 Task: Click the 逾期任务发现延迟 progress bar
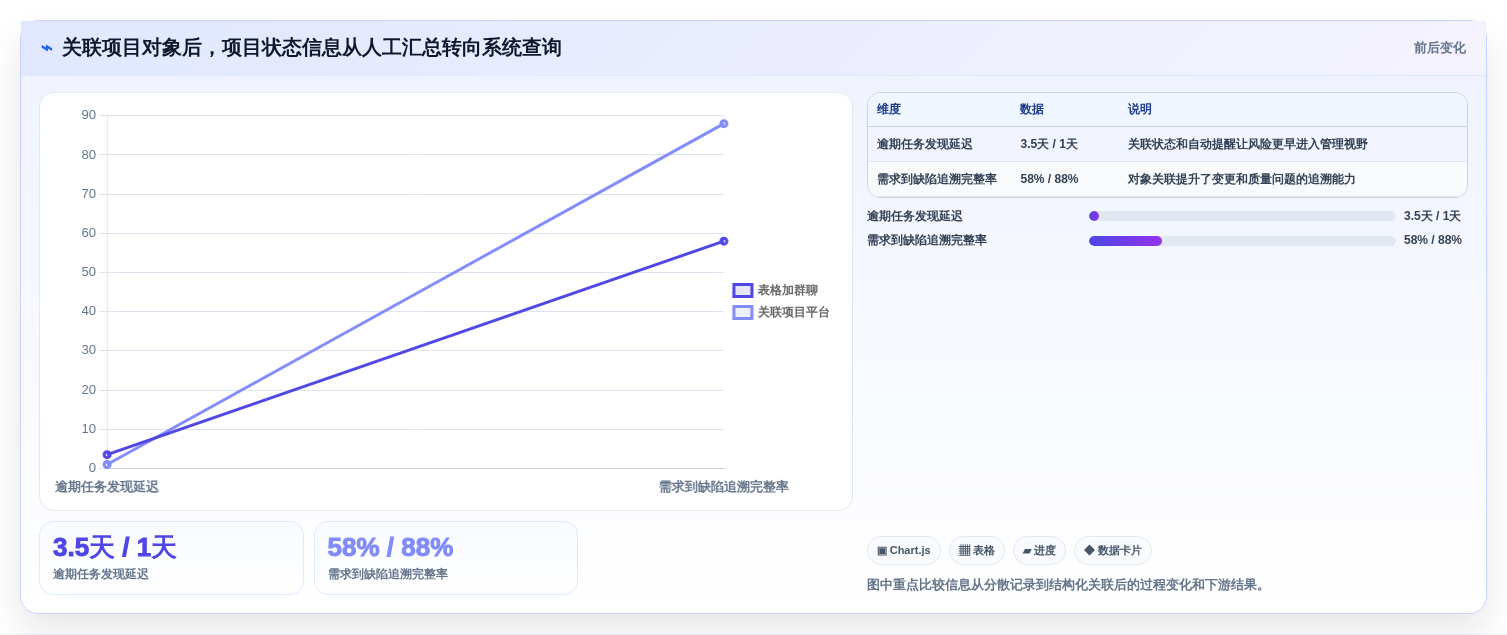coord(1242,216)
